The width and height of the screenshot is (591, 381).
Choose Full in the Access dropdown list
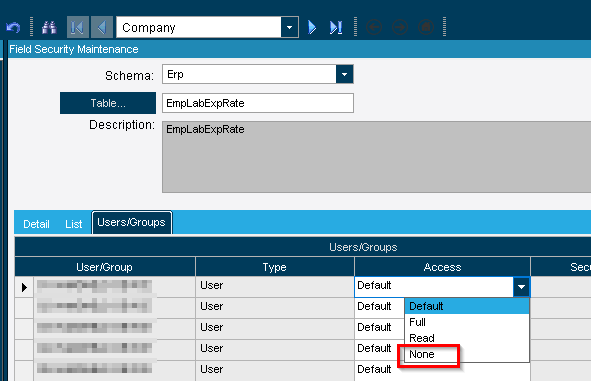pos(467,322)
